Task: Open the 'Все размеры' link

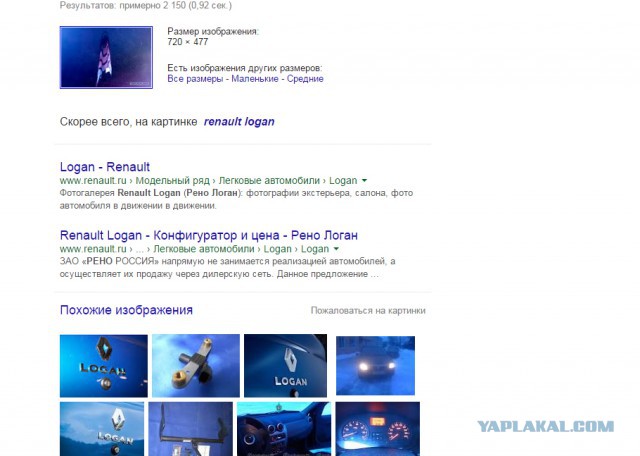Action: 195,79
